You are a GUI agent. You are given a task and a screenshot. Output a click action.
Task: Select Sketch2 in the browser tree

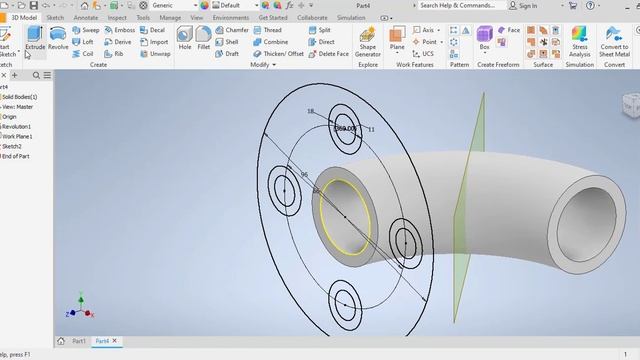coord(11,146)
